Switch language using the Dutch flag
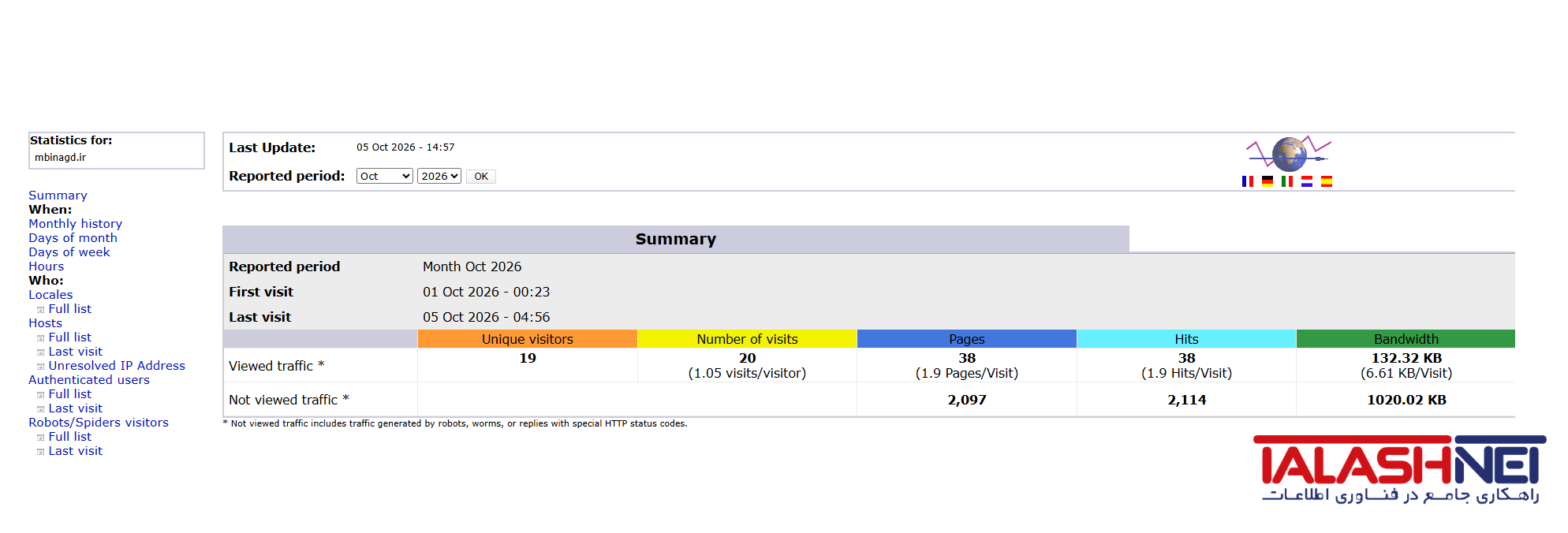The image size is (1568, 533). 1306,181
